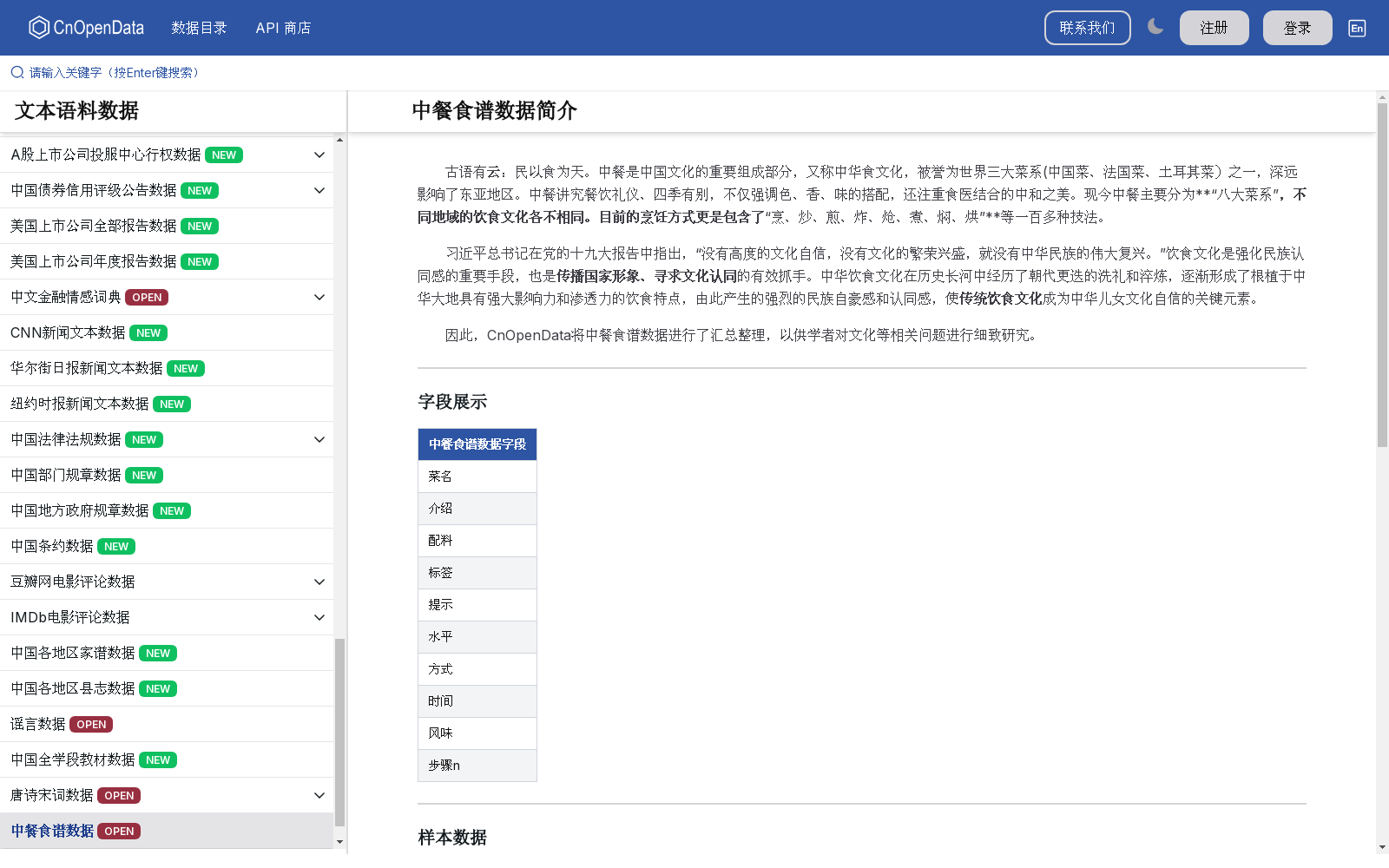
Task: Click NEW badge on CNN新闻文本数据
Action: [x=148, y=333]
